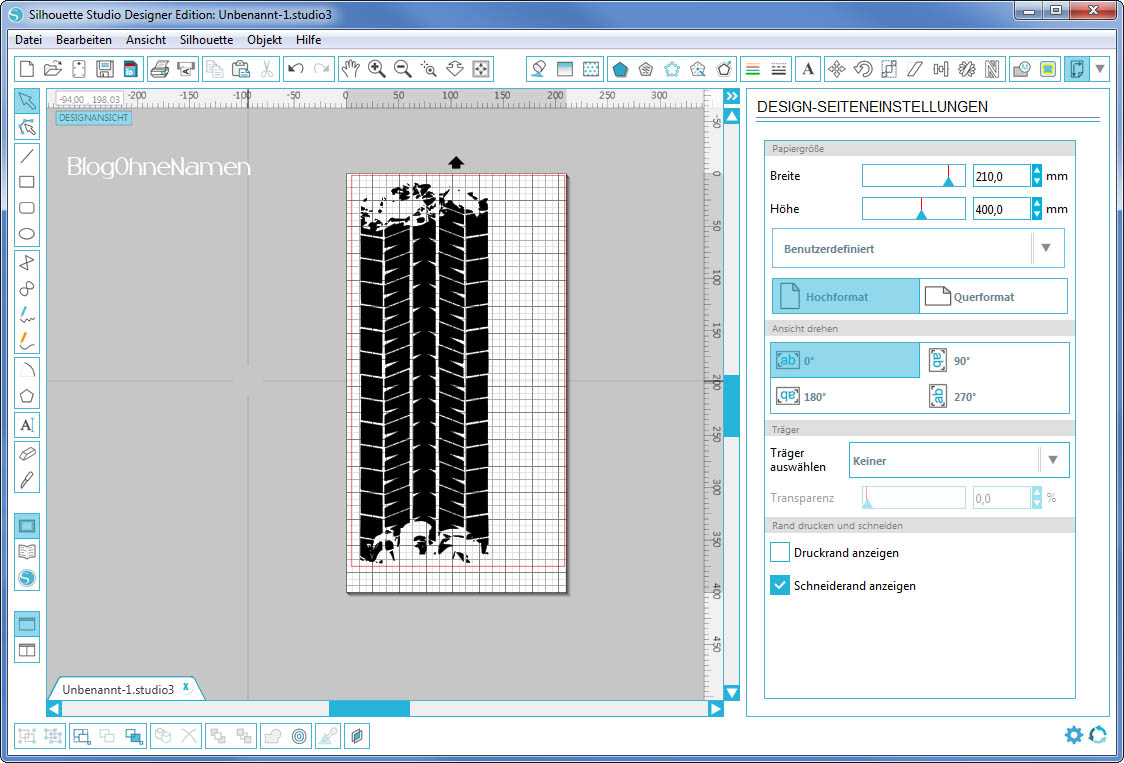Image resolution: width=1124 pixels, height=763 pixels.
Task: Switch to Querformat orientation
Action: click(992, 297)
